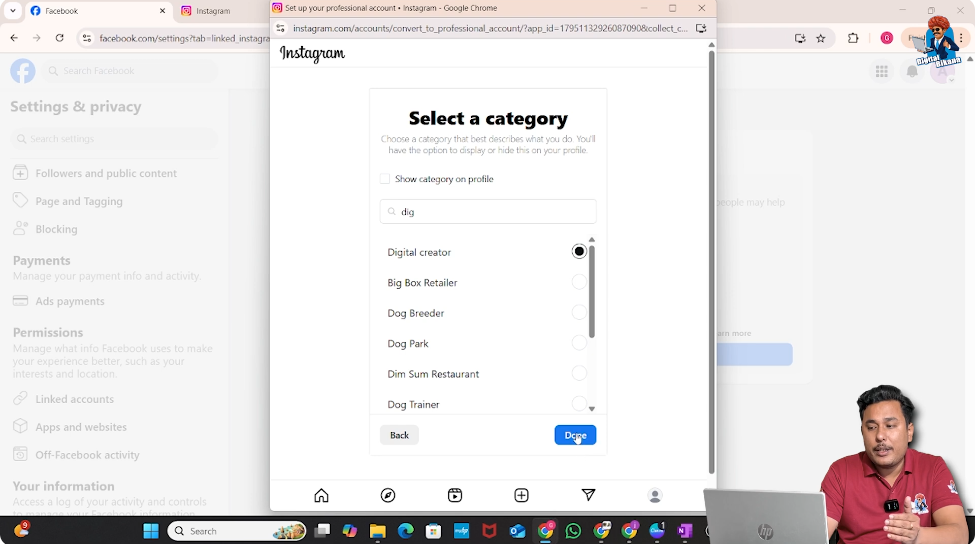Viewport: 979px width, 544px height.
Task: Click the Back button
Action: (399, 435)
